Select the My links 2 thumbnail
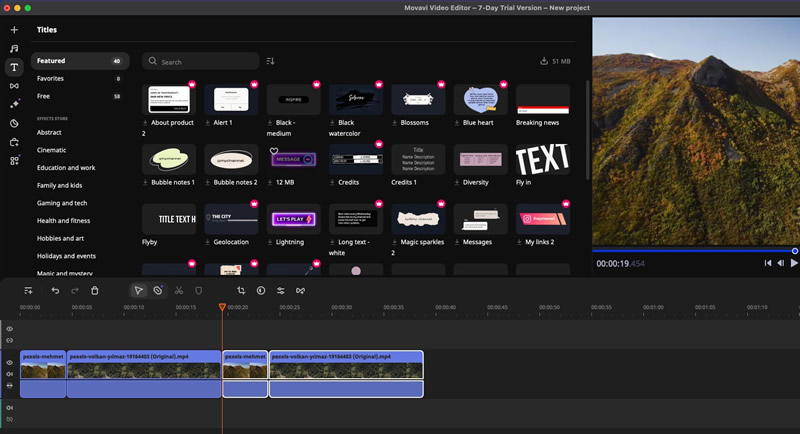 [x=543, y=219]
